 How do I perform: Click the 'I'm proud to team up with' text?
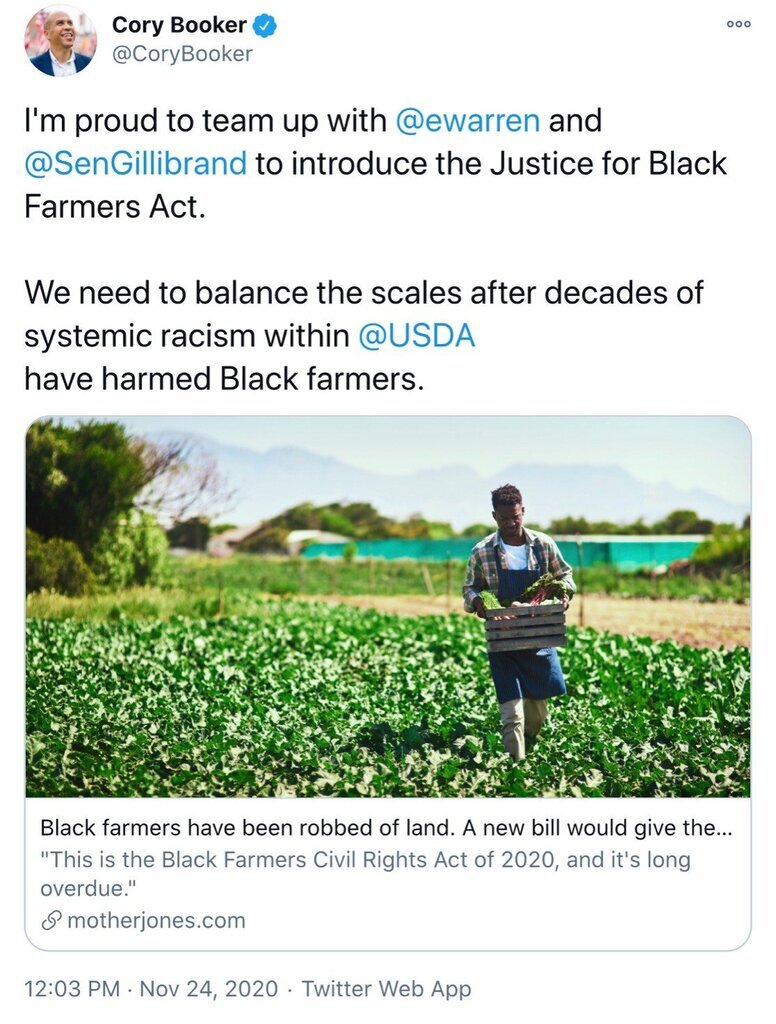[205, 121]
